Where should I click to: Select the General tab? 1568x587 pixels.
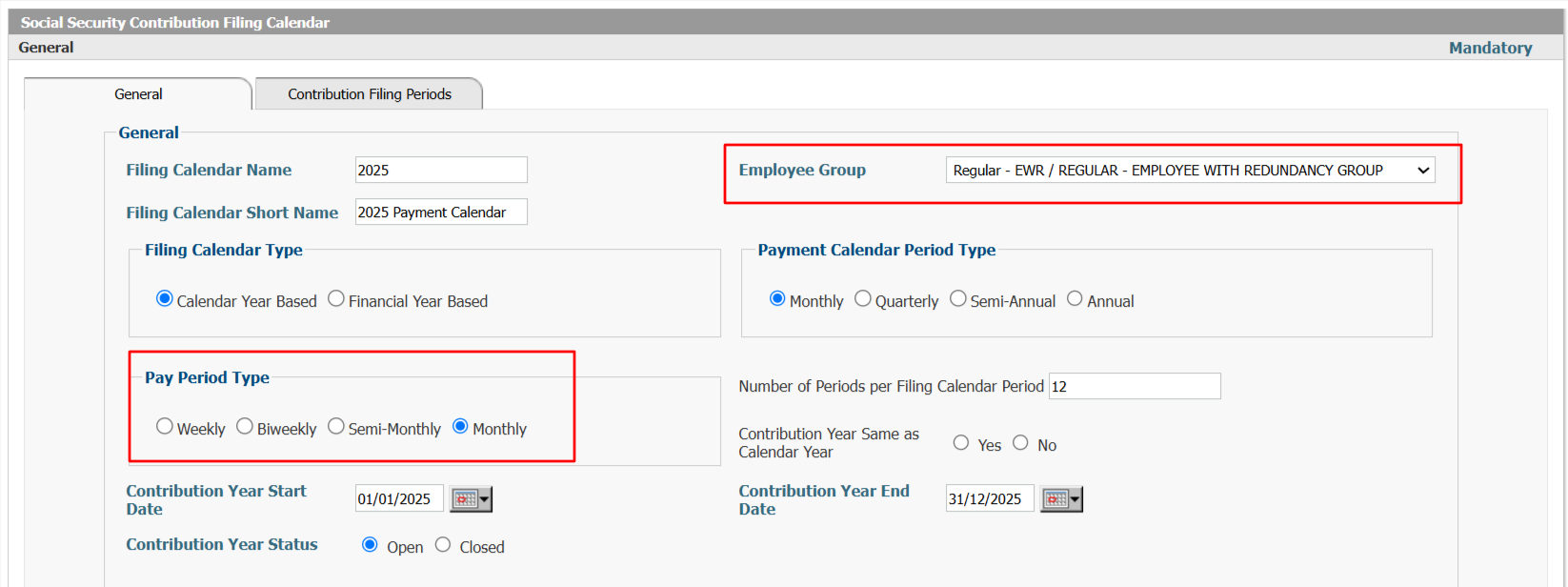[138, 94]
